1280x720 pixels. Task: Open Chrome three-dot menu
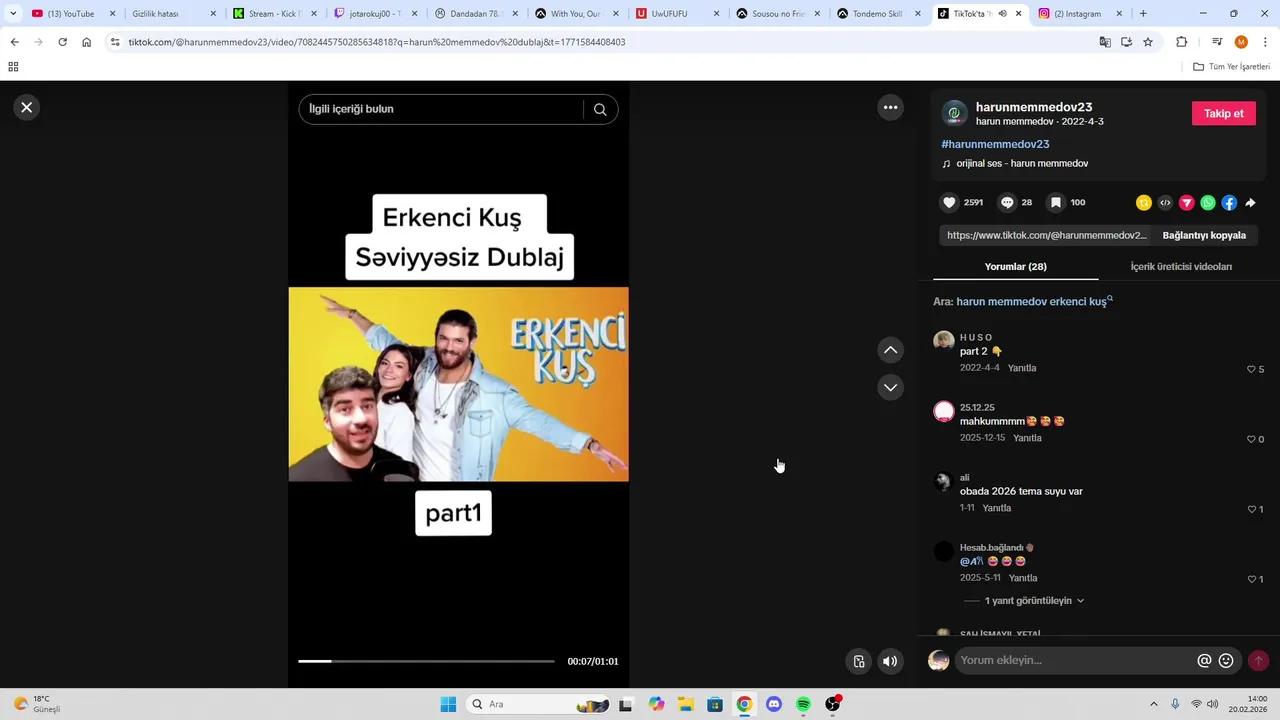click(1265, 42)
